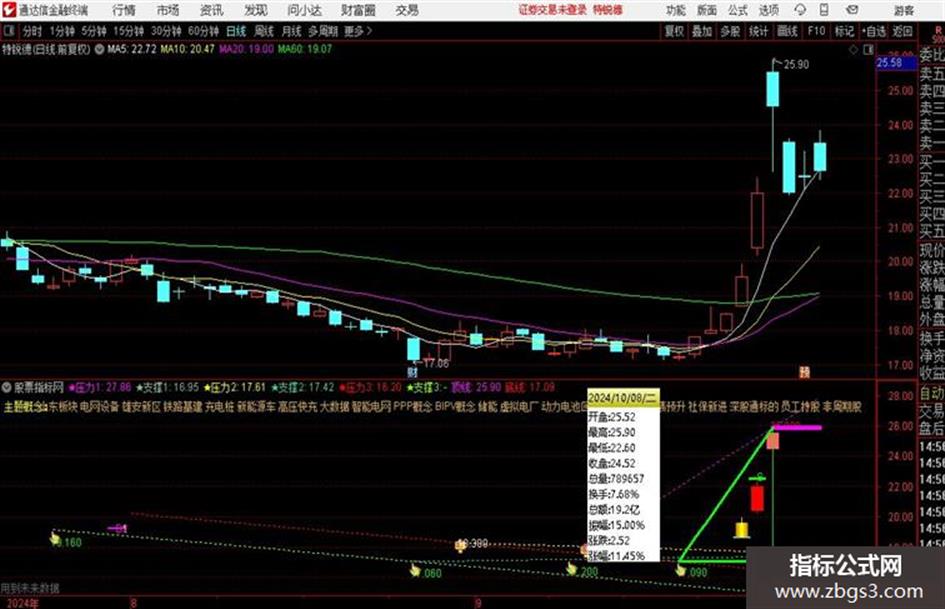Switch to 30分钟 period tab
This screenshot has width=945, height=609.
(166, 31)
